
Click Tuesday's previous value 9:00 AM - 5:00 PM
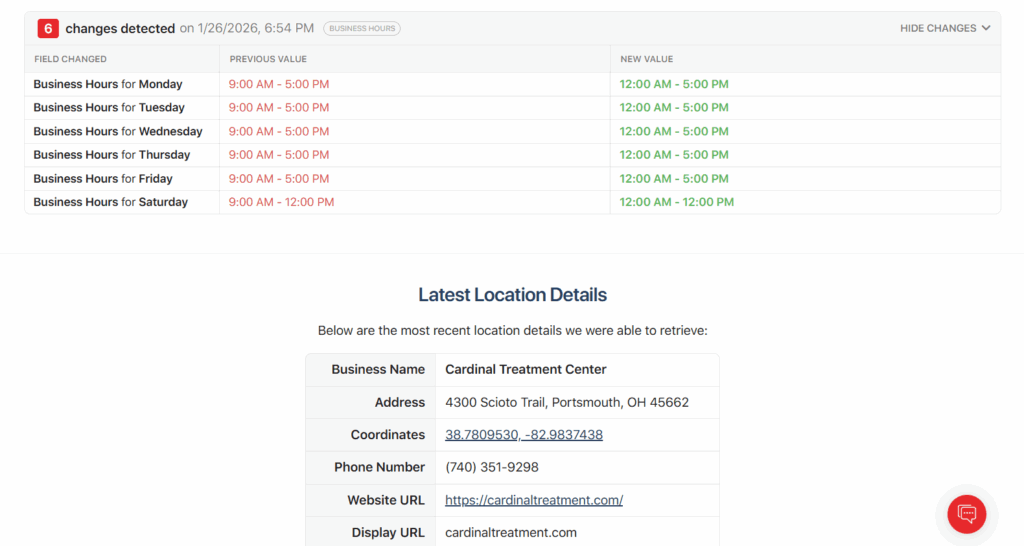coord(279,108)
